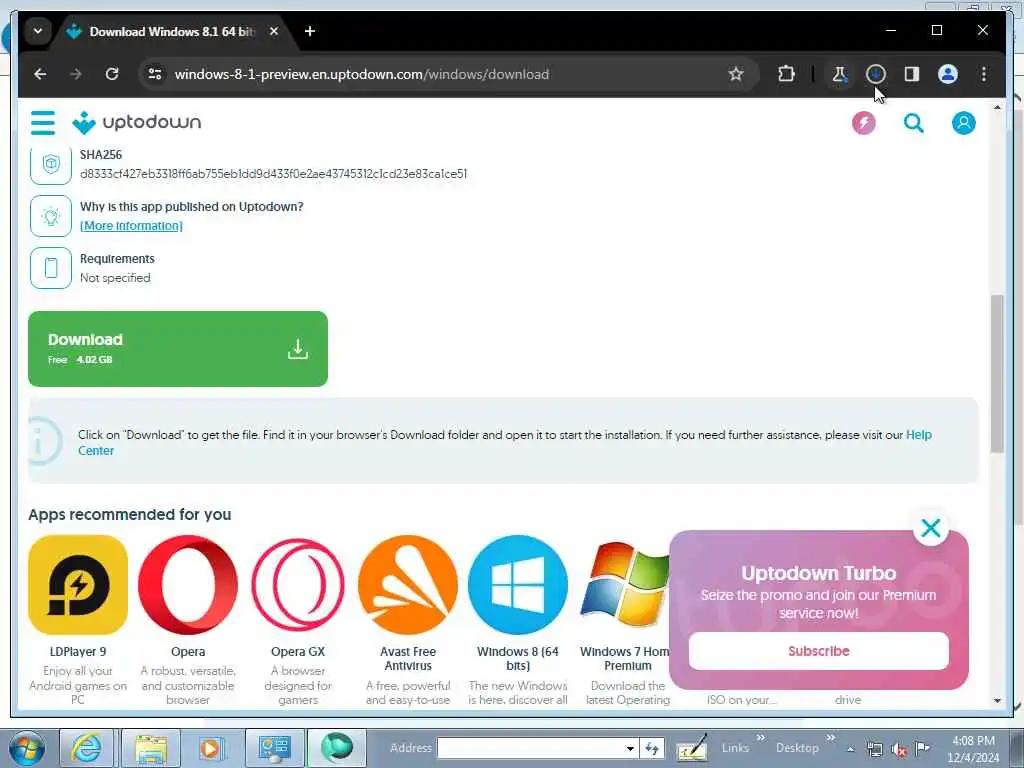Click the muted volume tray icon
Screen dimensions: 1024x768
click(x=899, y=749)
